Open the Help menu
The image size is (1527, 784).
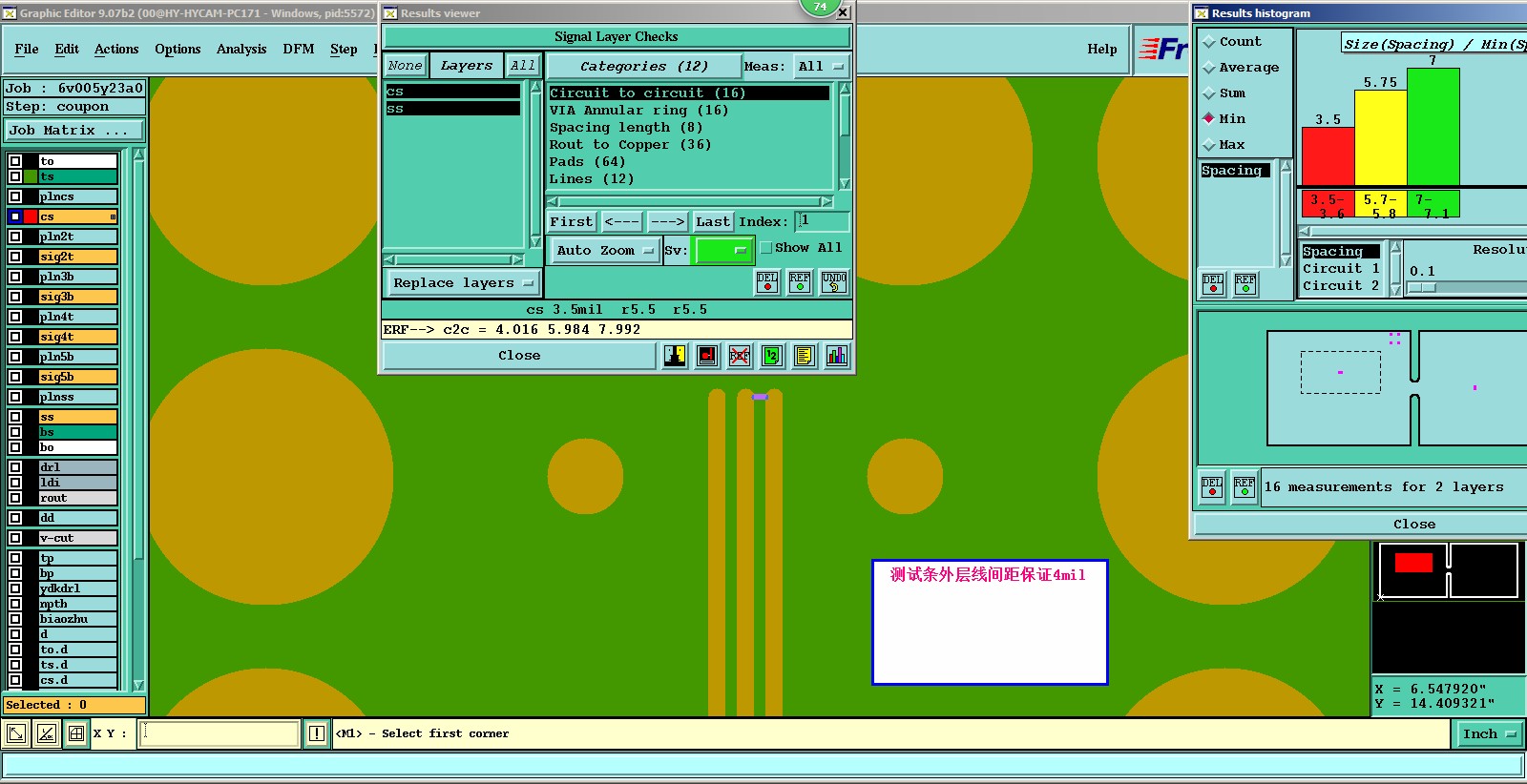point(1102,49)
